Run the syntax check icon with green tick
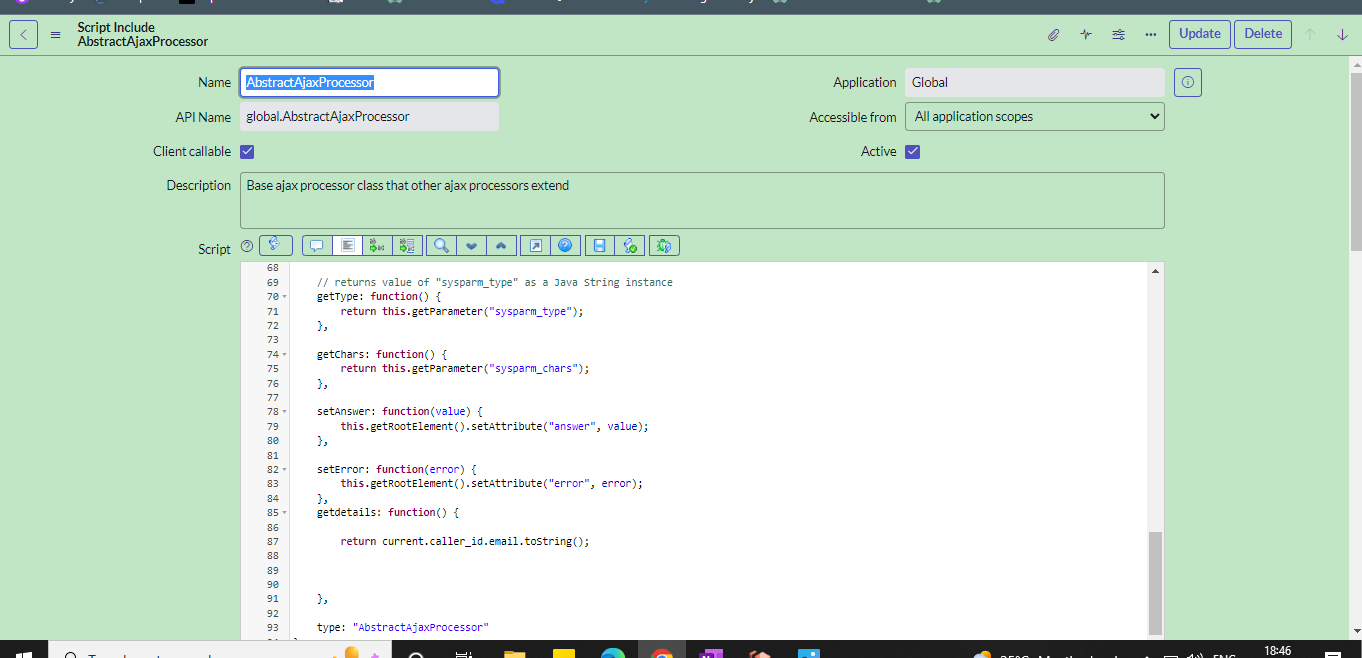Image resolution: width=1362 pixels, height=658 pixels. [630, 245]
